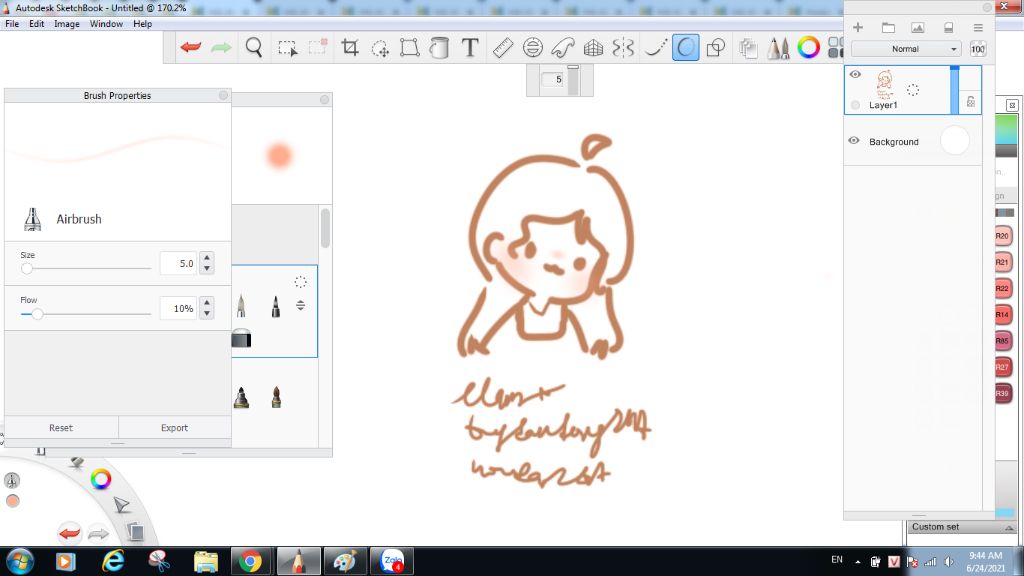This screenshot has width=1024, height=576.
Task: Hide Layer1 using its eye icon
Action: click(855, 74)
